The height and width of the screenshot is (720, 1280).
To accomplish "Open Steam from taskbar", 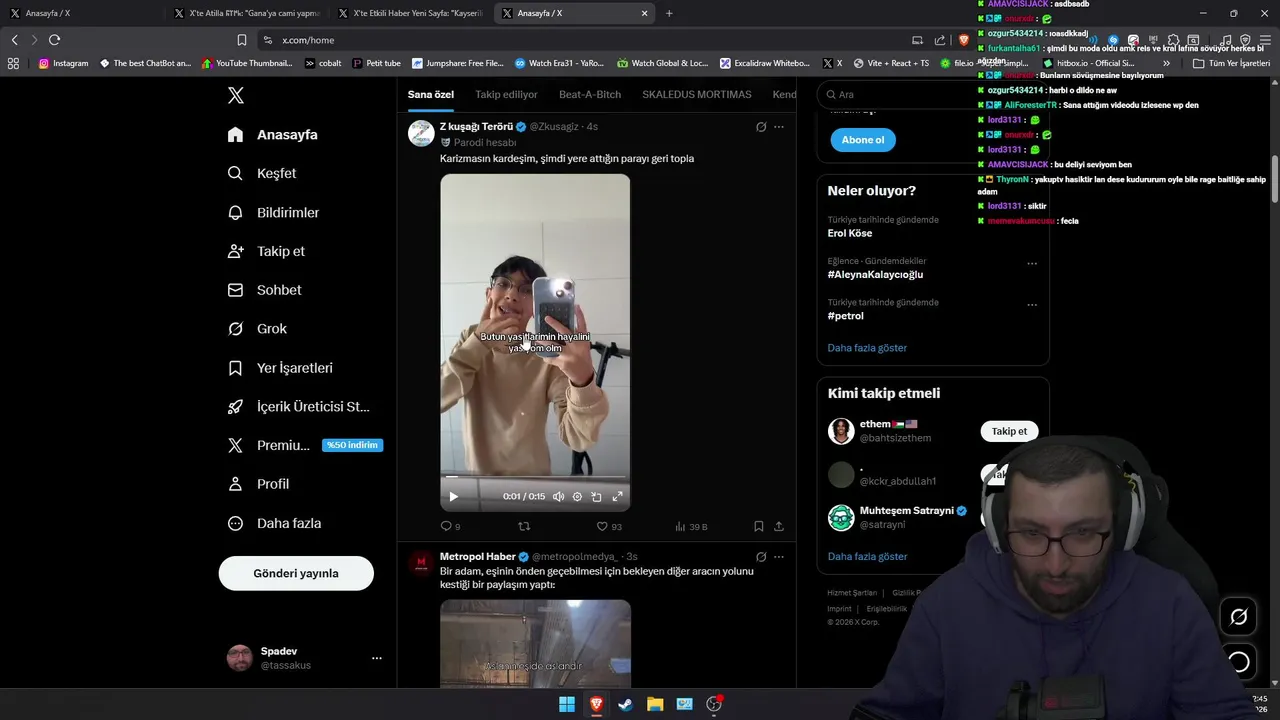I will pos(625,704).
